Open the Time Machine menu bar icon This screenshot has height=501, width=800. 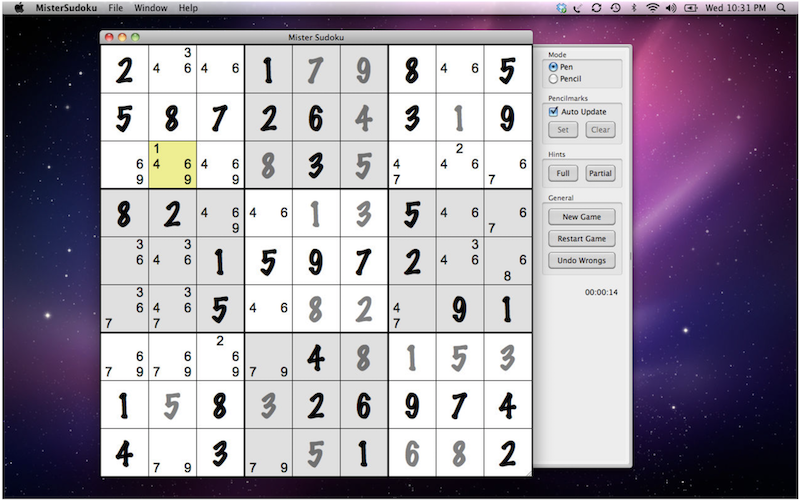(x=616, y=8)
